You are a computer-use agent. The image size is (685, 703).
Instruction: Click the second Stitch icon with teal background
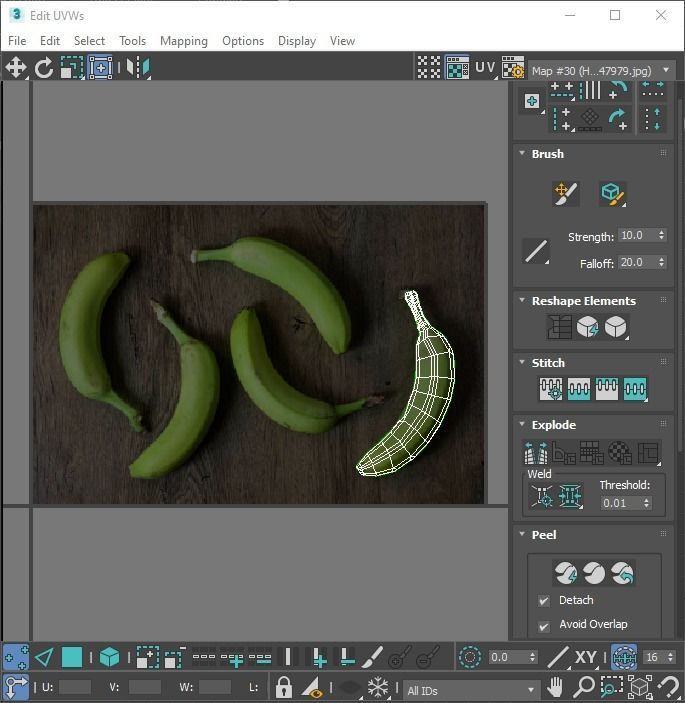(579, 389)
